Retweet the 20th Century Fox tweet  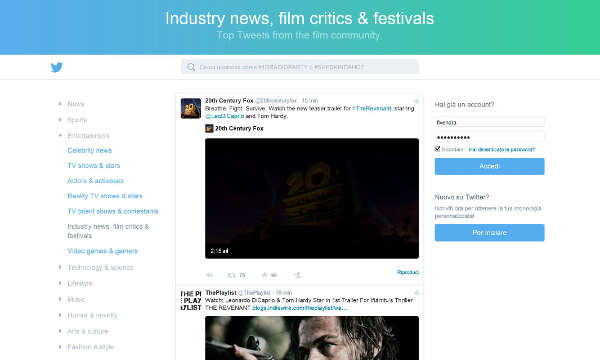(232, 275)
